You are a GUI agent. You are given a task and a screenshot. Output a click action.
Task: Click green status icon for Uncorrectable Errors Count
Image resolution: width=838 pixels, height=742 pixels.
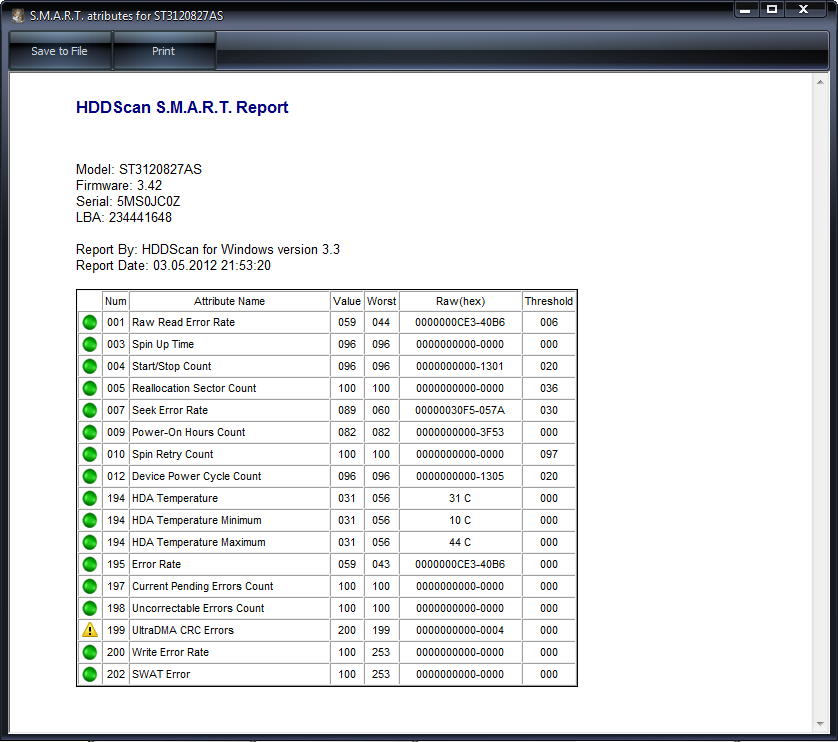click(x=90, y=608)
